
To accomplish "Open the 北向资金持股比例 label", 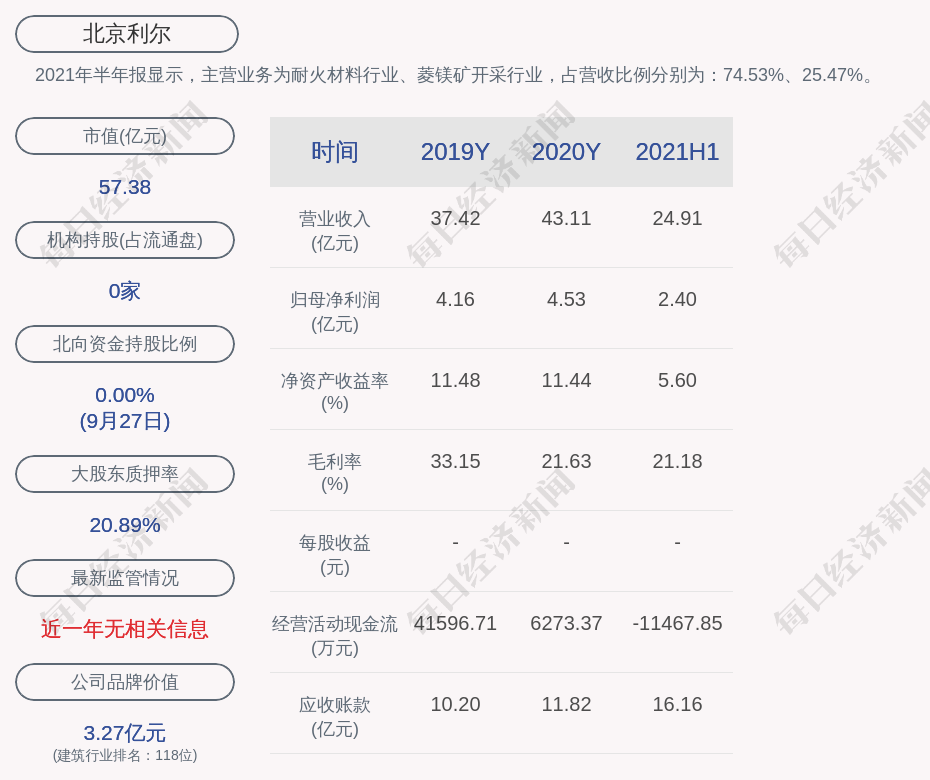I will point(125,344).
